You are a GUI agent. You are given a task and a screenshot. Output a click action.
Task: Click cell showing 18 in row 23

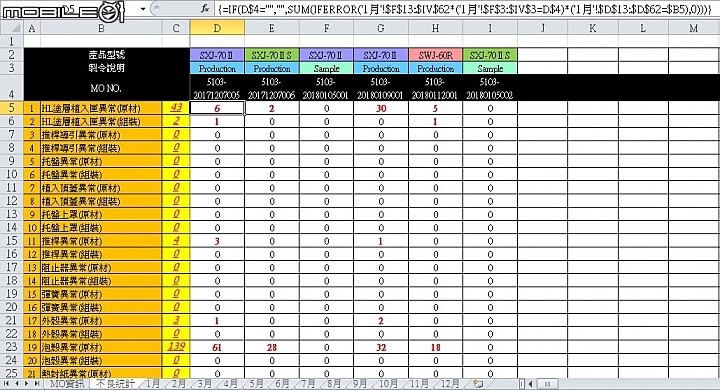pos(435,347)
